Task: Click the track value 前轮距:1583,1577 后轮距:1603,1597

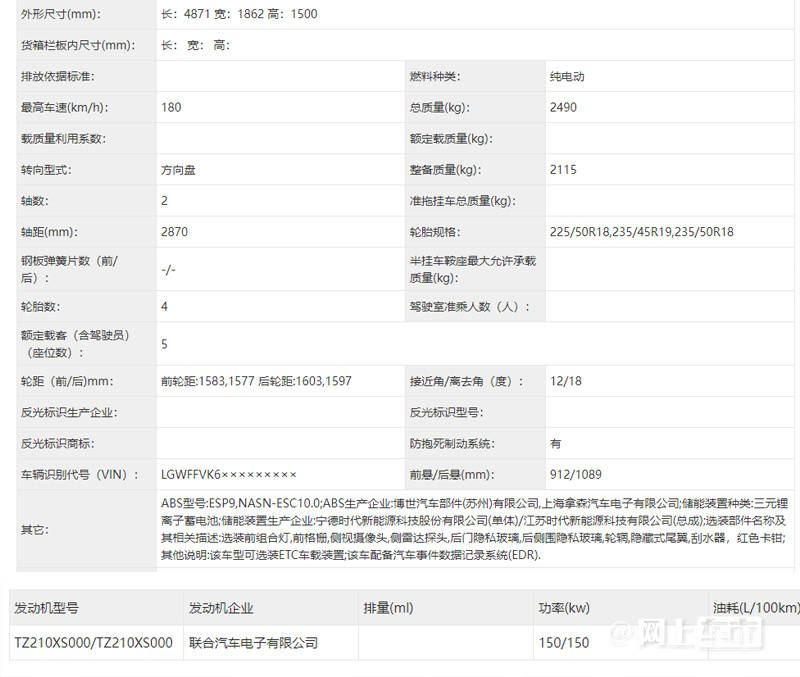Action: coord(256,381)
